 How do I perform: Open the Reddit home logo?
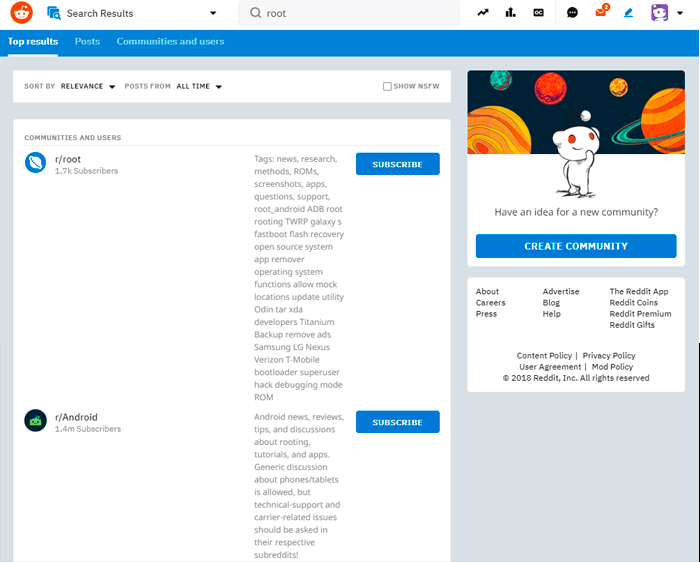click(x=21, y=12)
